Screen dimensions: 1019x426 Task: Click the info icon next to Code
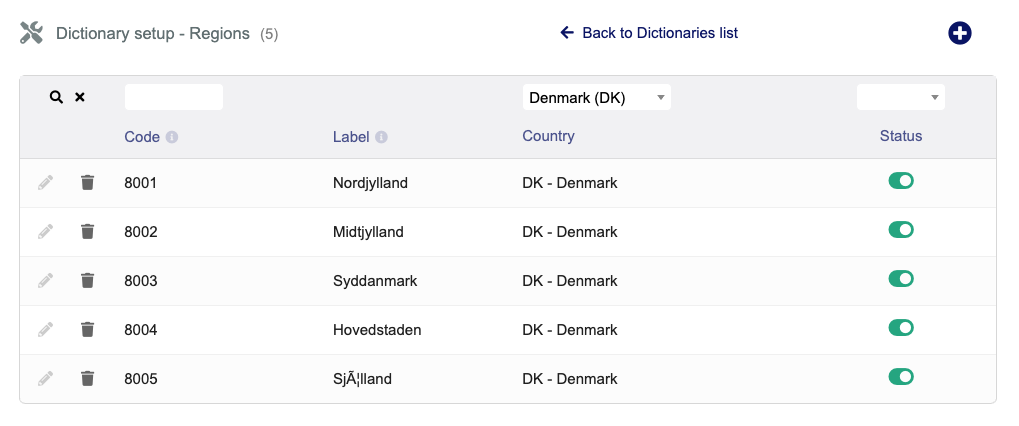pos(172,137)
